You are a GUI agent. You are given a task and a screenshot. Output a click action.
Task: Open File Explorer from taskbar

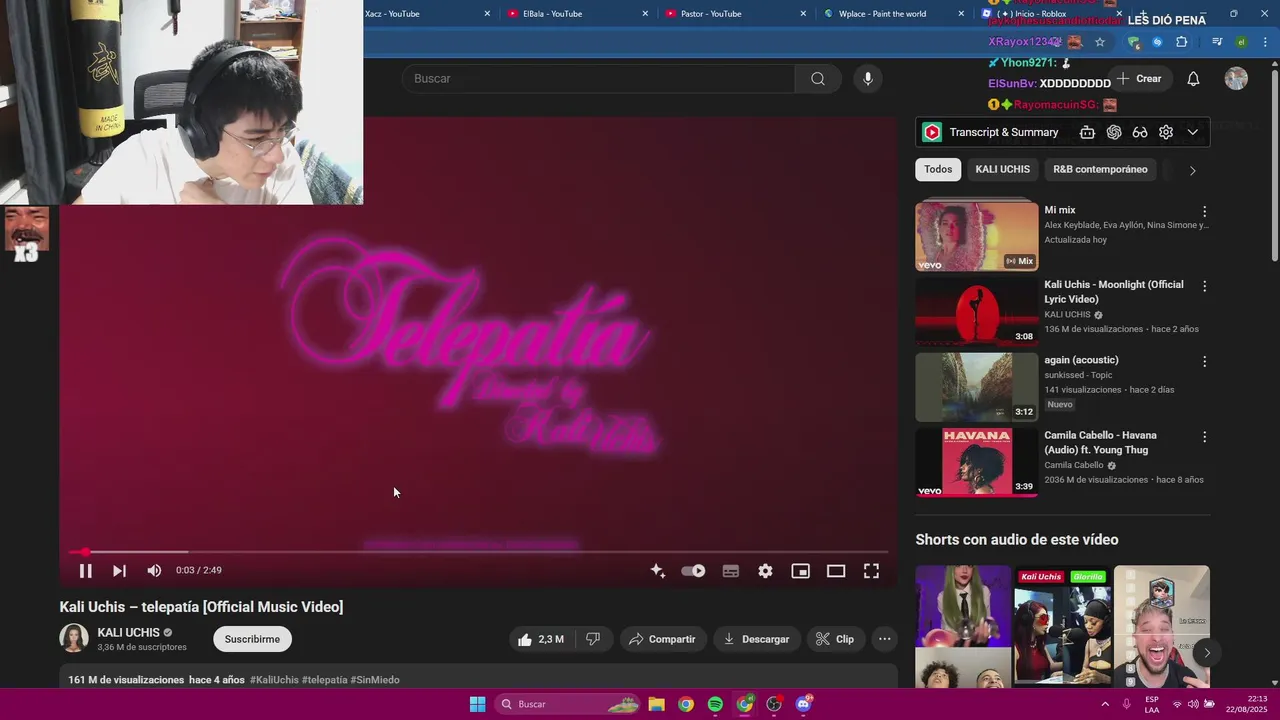click(656, 704)
